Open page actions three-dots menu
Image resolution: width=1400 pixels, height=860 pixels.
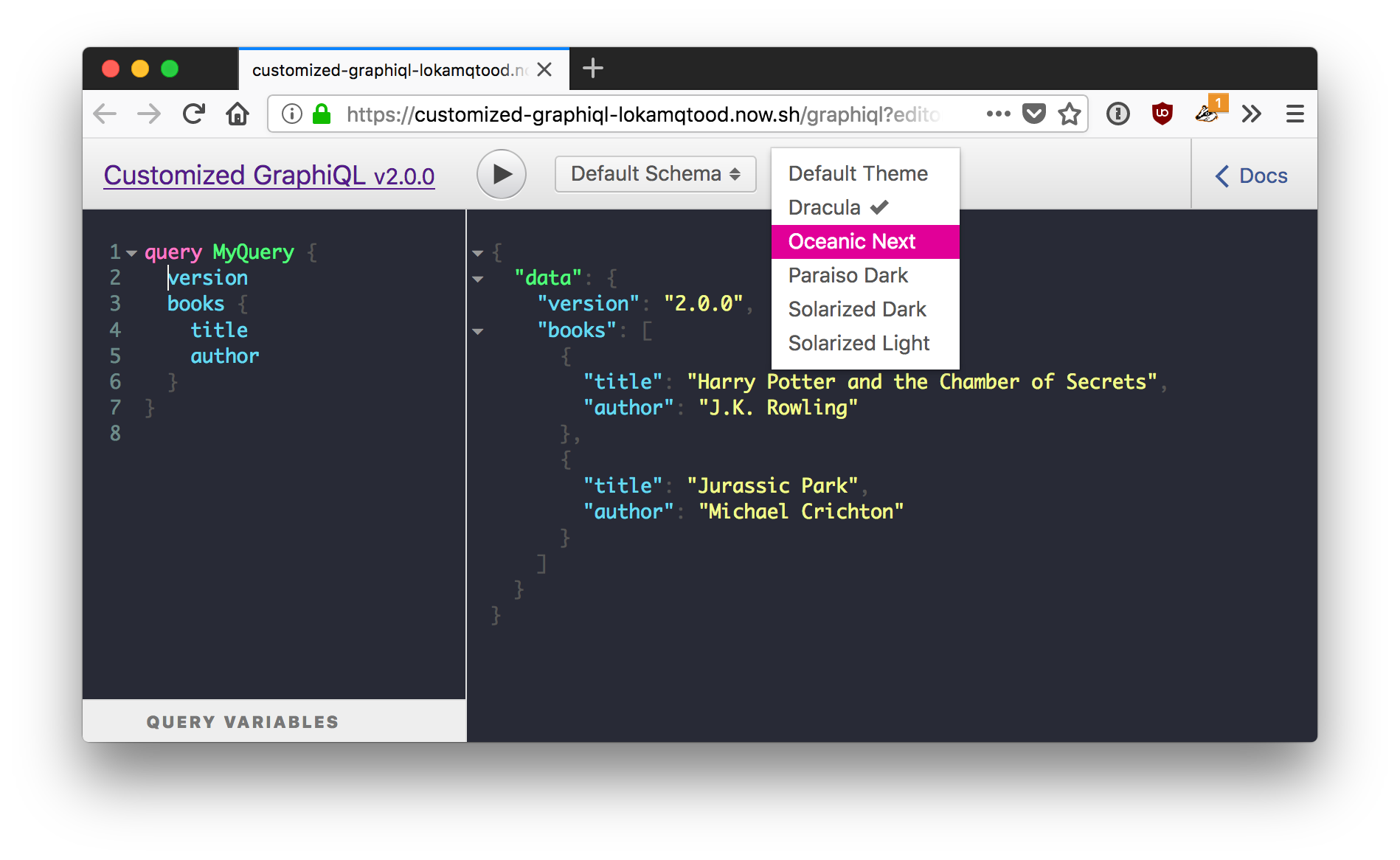[998, 114]
